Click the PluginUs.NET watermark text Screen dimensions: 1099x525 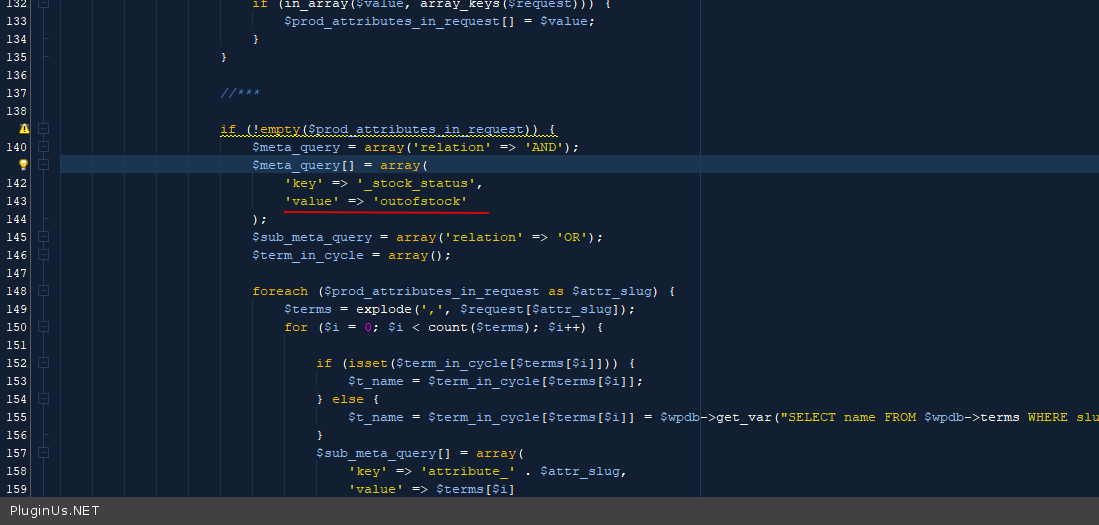click(54, 511)
